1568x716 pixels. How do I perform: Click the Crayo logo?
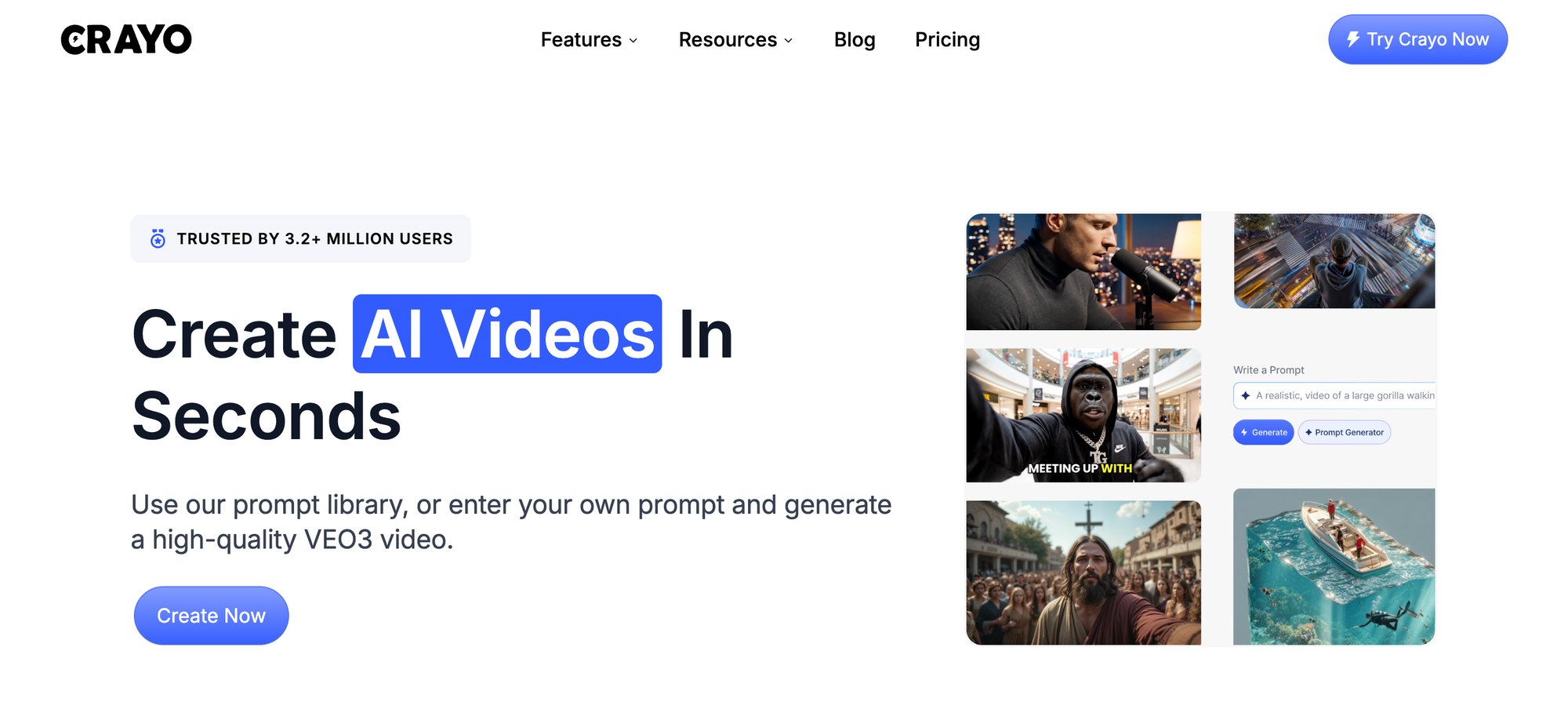(x=126, y=39)
